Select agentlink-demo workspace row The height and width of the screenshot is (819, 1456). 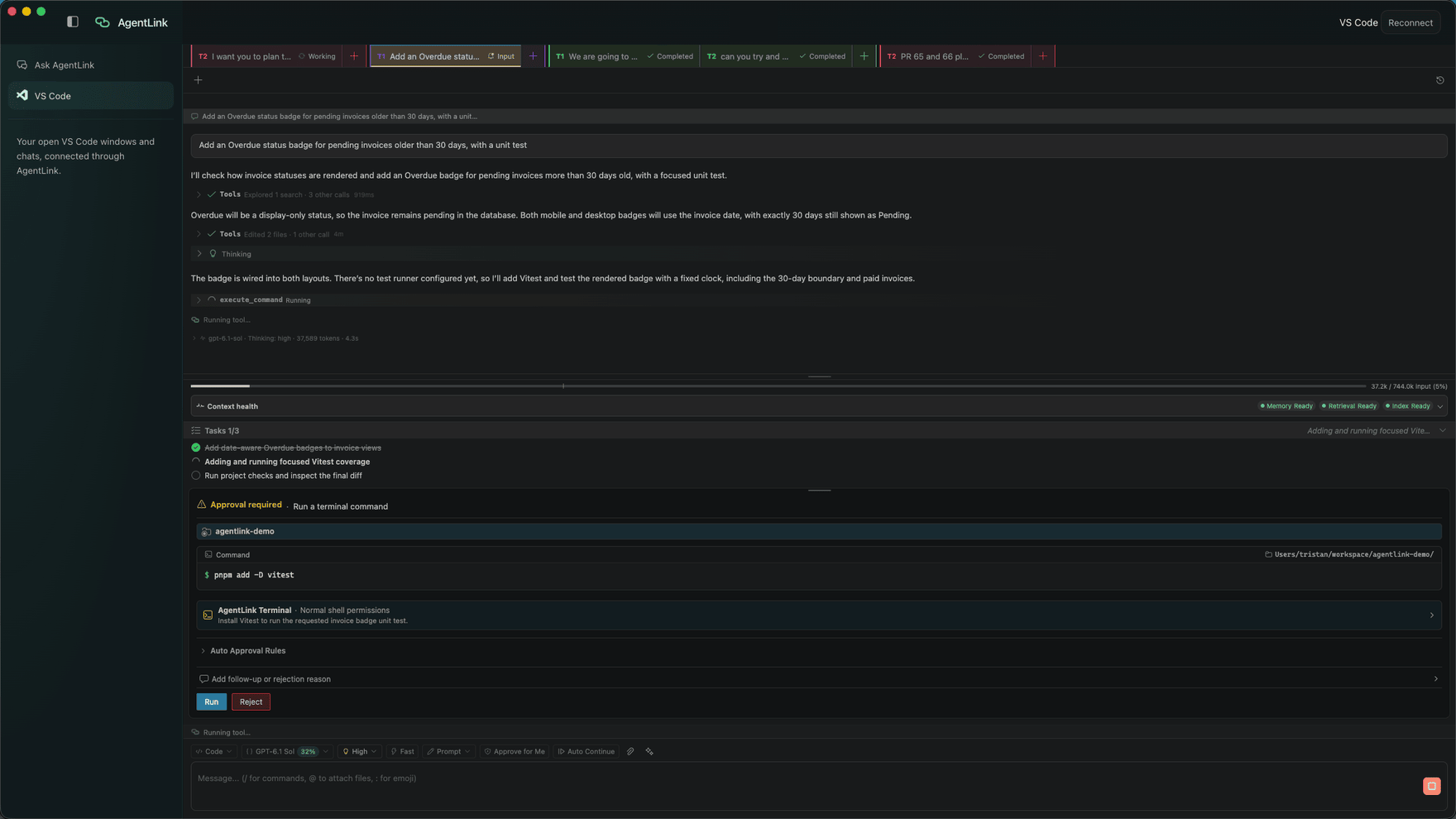[819, 531]
